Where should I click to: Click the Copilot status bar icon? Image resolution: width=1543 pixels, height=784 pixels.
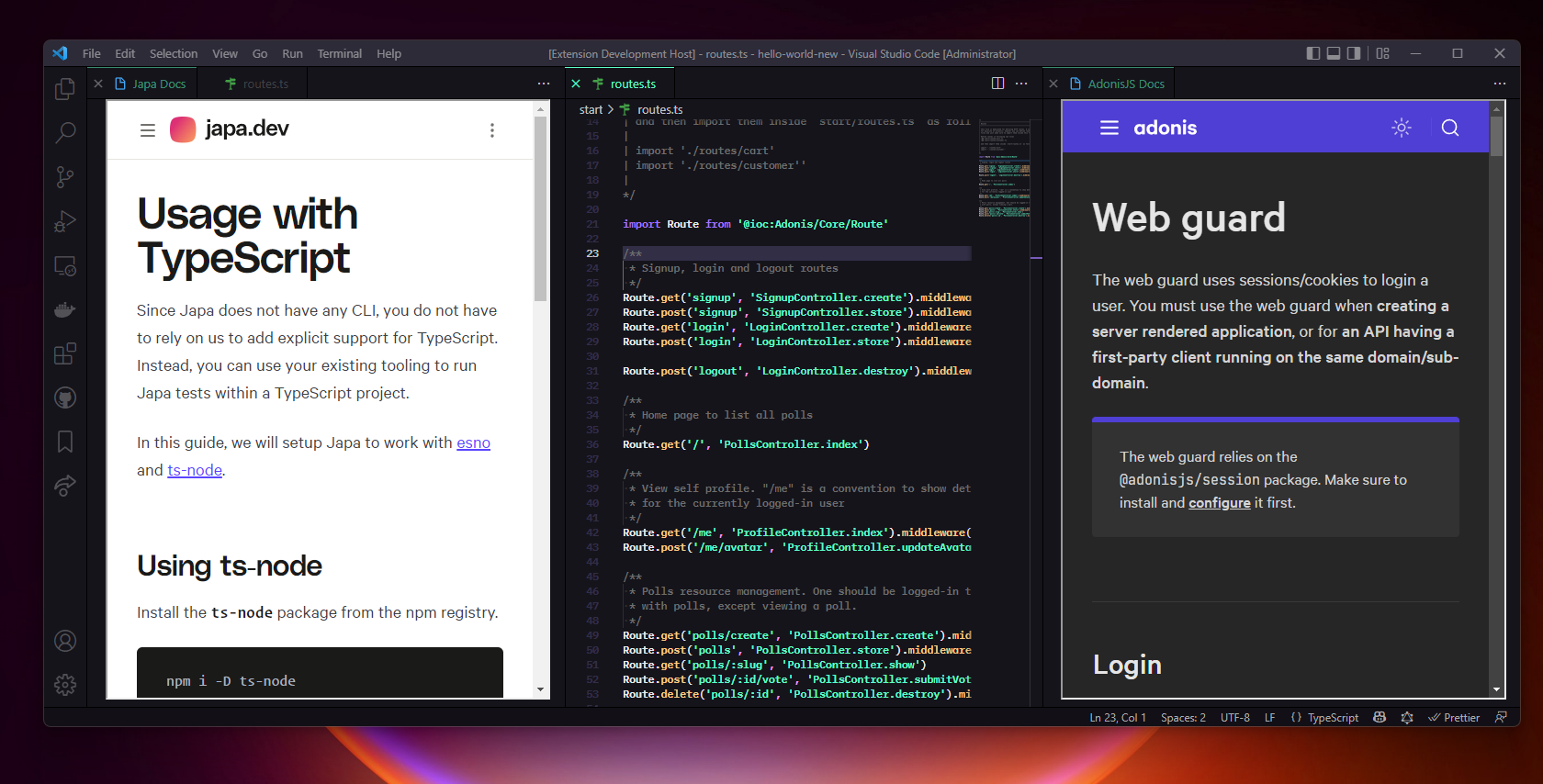click(x=1380, y=718)
